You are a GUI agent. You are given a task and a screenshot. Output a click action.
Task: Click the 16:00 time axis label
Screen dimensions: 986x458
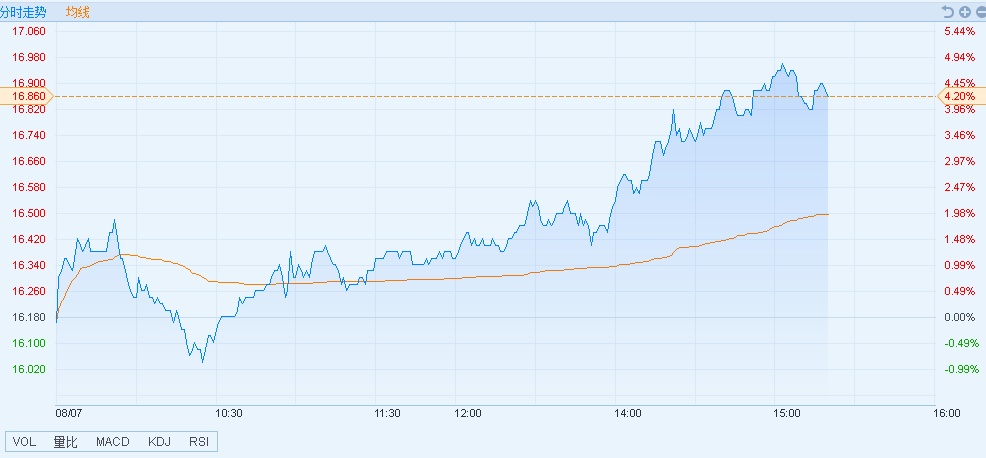(x=946, y=413)
